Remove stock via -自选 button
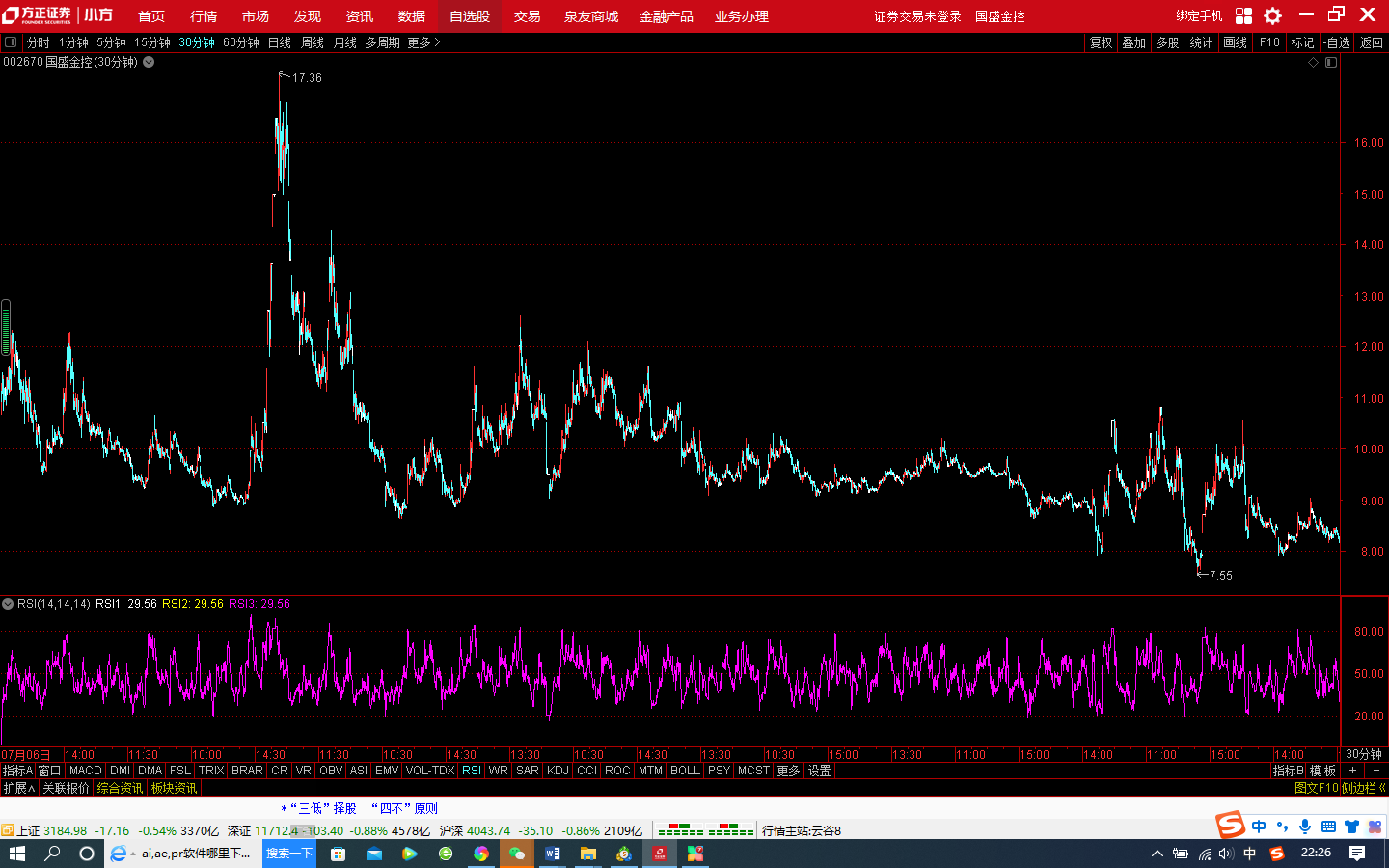 coord(1337,42)
